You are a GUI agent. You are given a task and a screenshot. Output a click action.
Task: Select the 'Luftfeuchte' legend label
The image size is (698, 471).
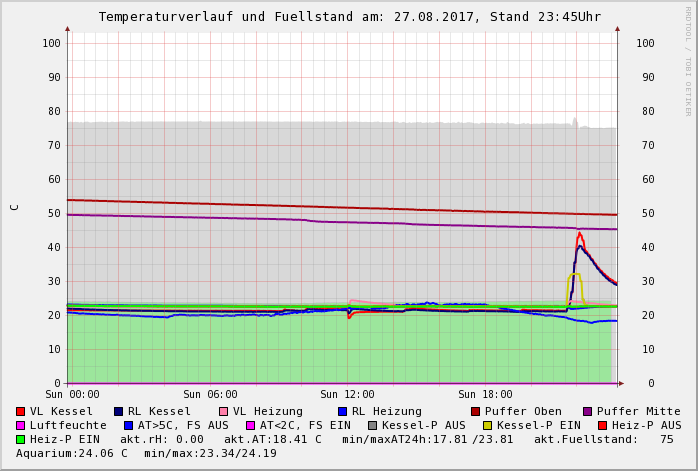pos(68,426)
